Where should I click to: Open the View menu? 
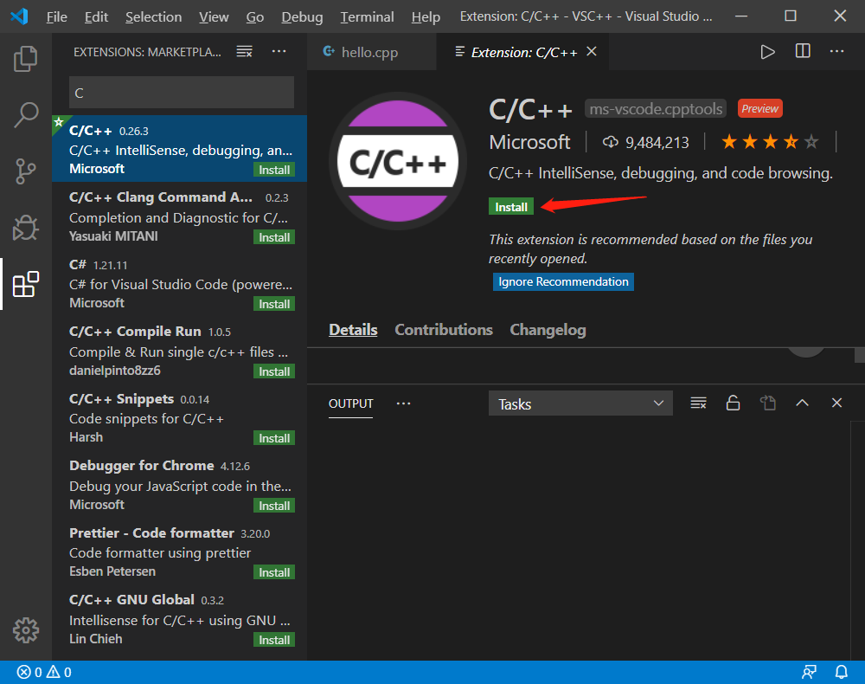coord(213,17)
